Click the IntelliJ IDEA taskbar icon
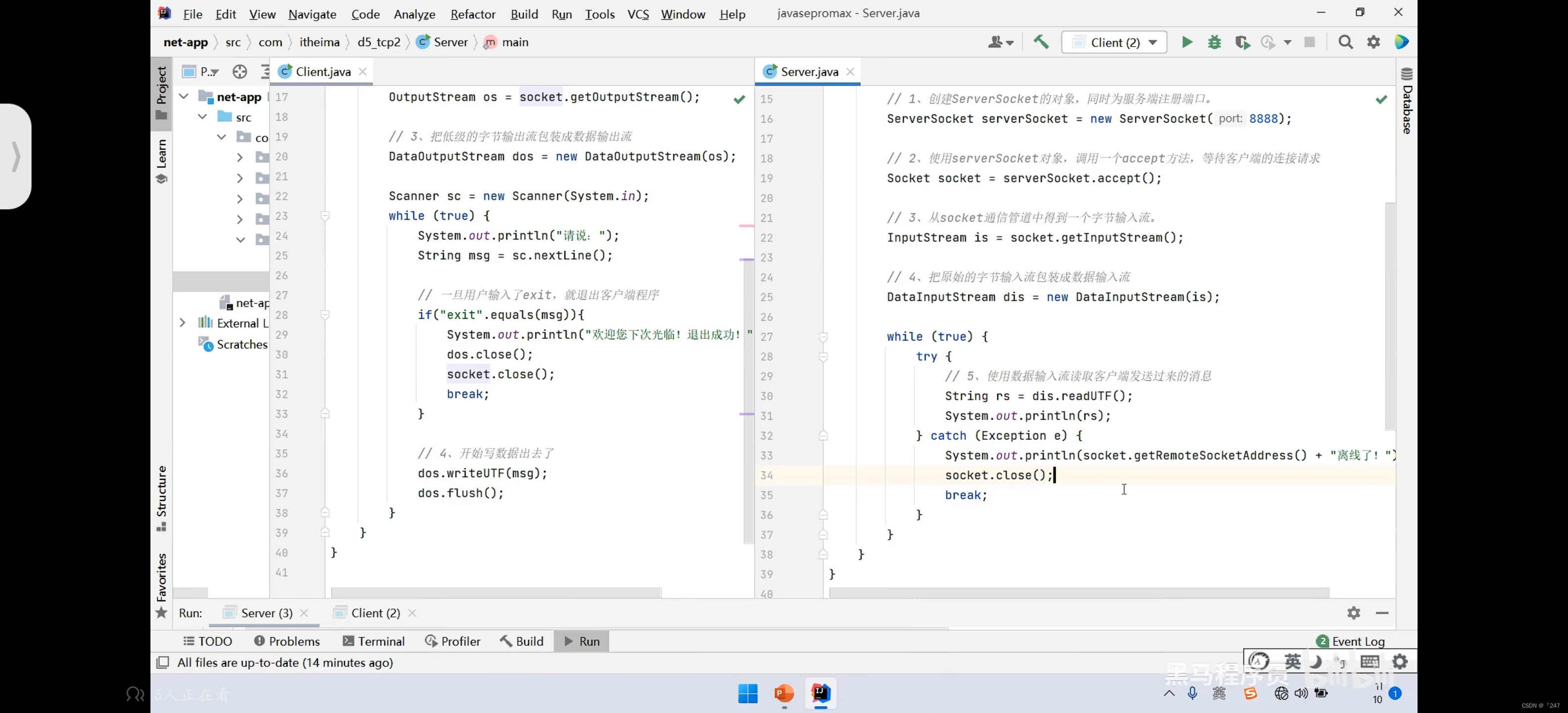The height and width of the screenshot is (713, 1568). (821, 694)
